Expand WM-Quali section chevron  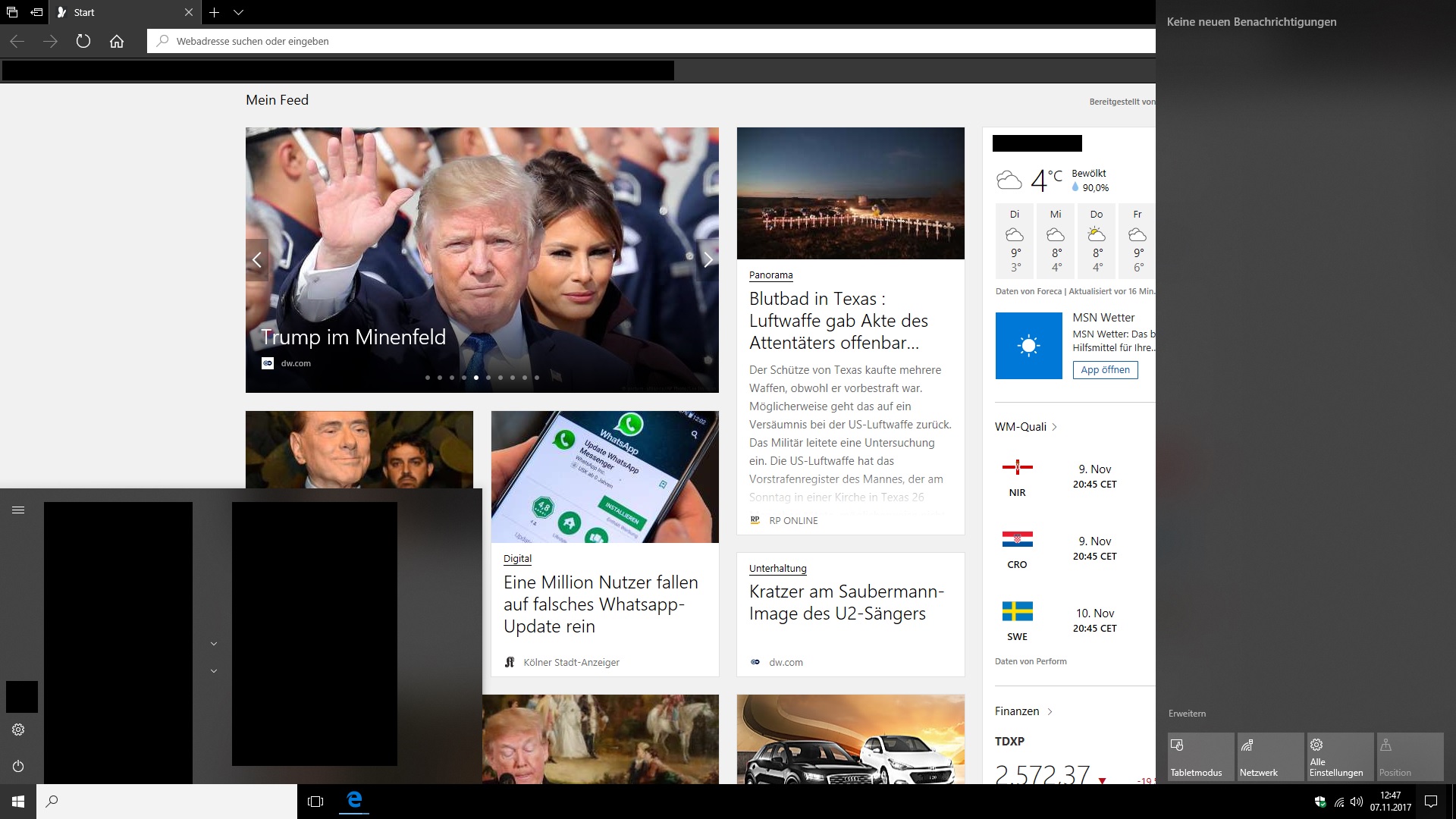pos(1054,427)
